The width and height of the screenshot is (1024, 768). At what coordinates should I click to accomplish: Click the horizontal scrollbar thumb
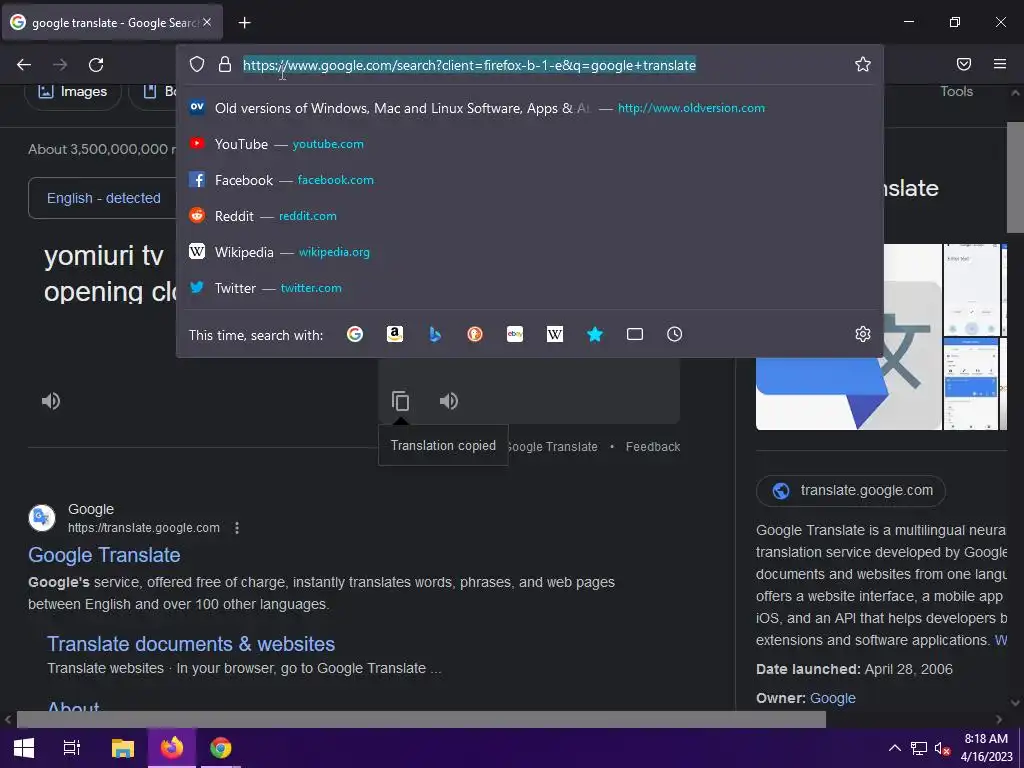click(421, 720)
